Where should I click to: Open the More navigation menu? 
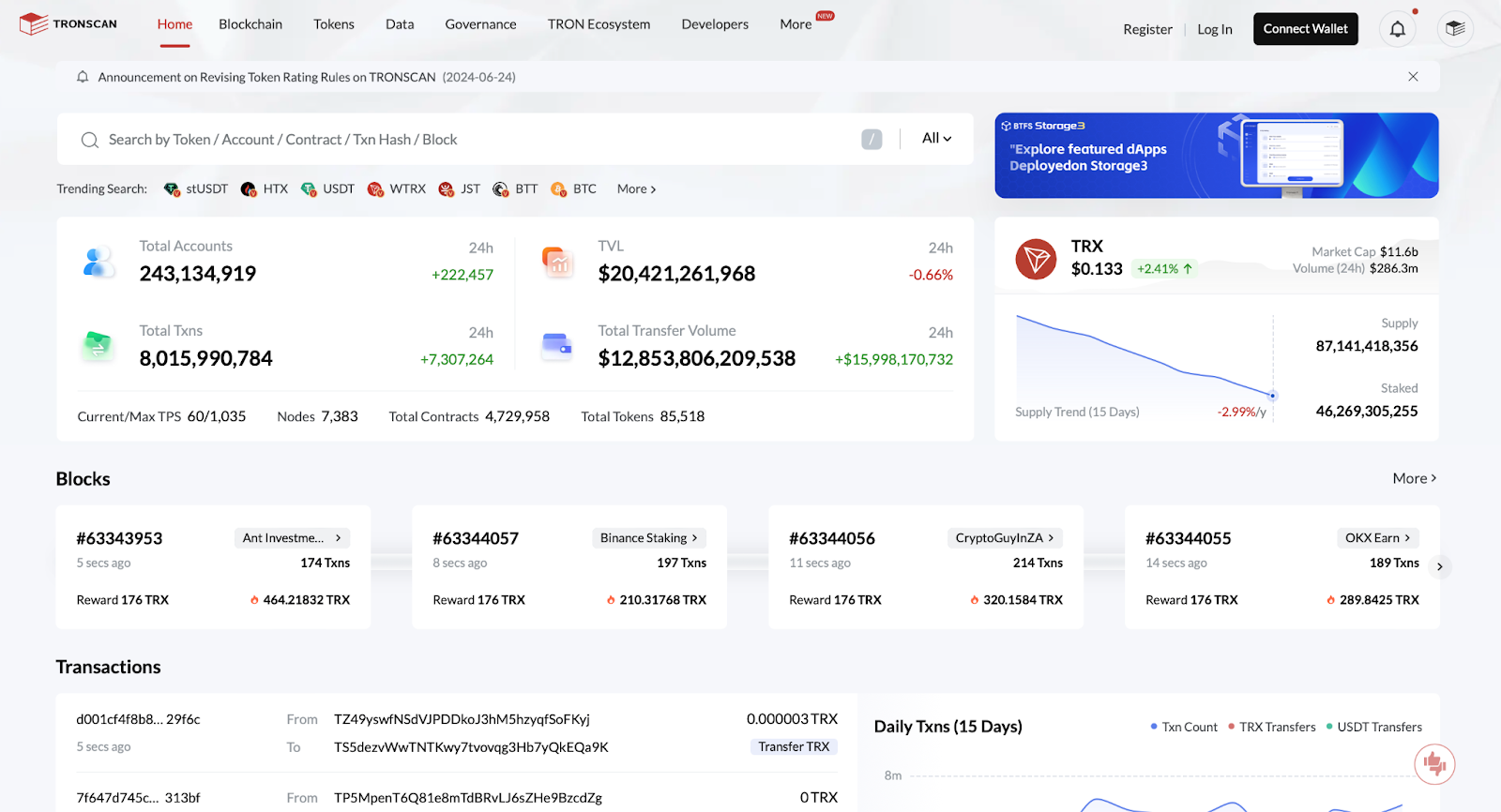click(x=796, y=24)
